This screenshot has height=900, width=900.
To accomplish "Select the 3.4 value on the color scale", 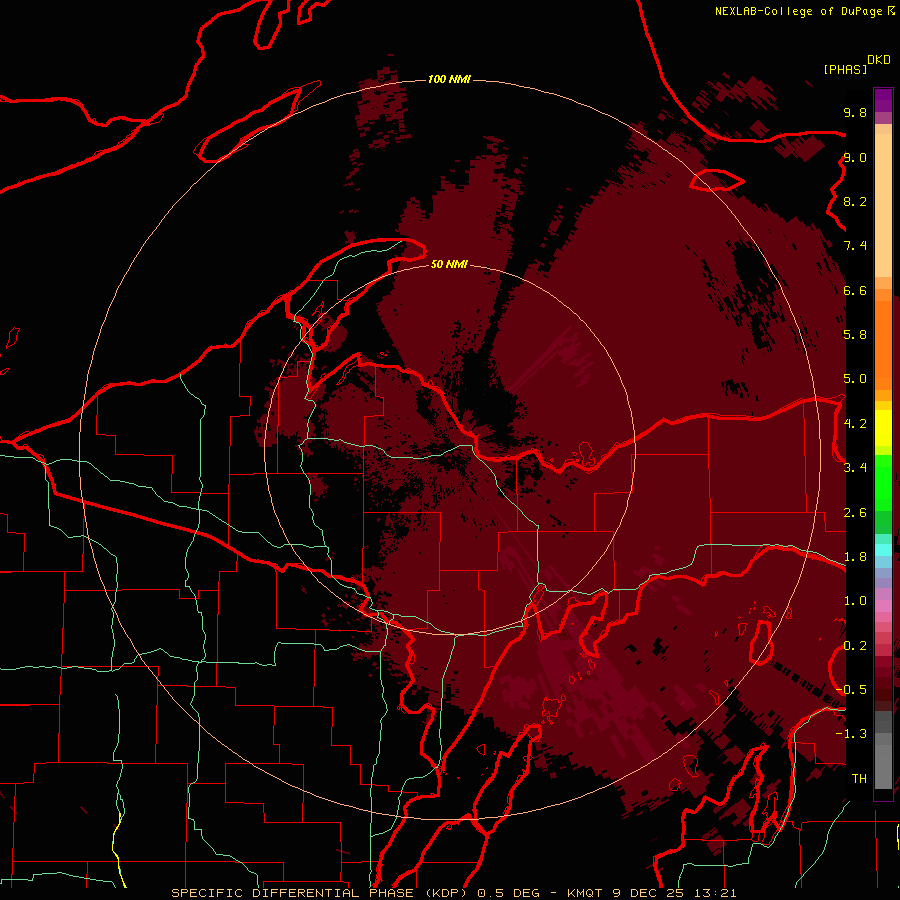I will coord(855,468).
